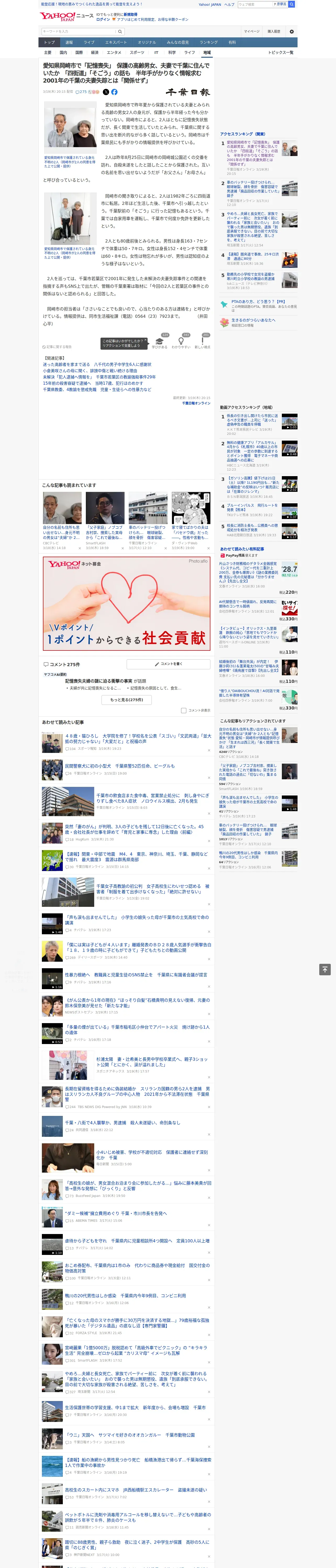This screenshot has width=336, height=1568.
Task: Share the article on X
Action: (105, 92)
